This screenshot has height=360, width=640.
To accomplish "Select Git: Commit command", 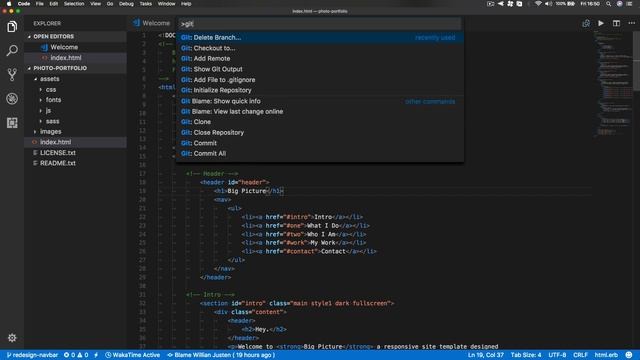I will point(320,143).
